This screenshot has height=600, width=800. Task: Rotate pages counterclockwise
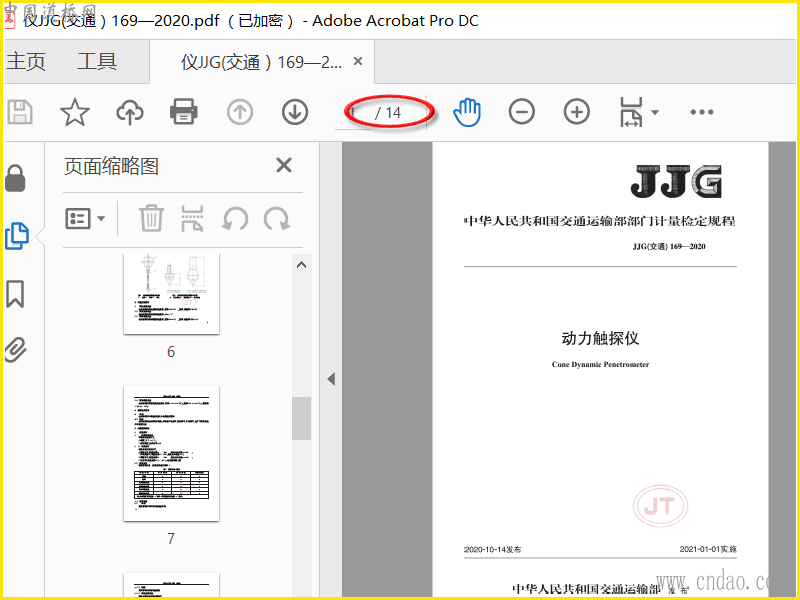235,219
